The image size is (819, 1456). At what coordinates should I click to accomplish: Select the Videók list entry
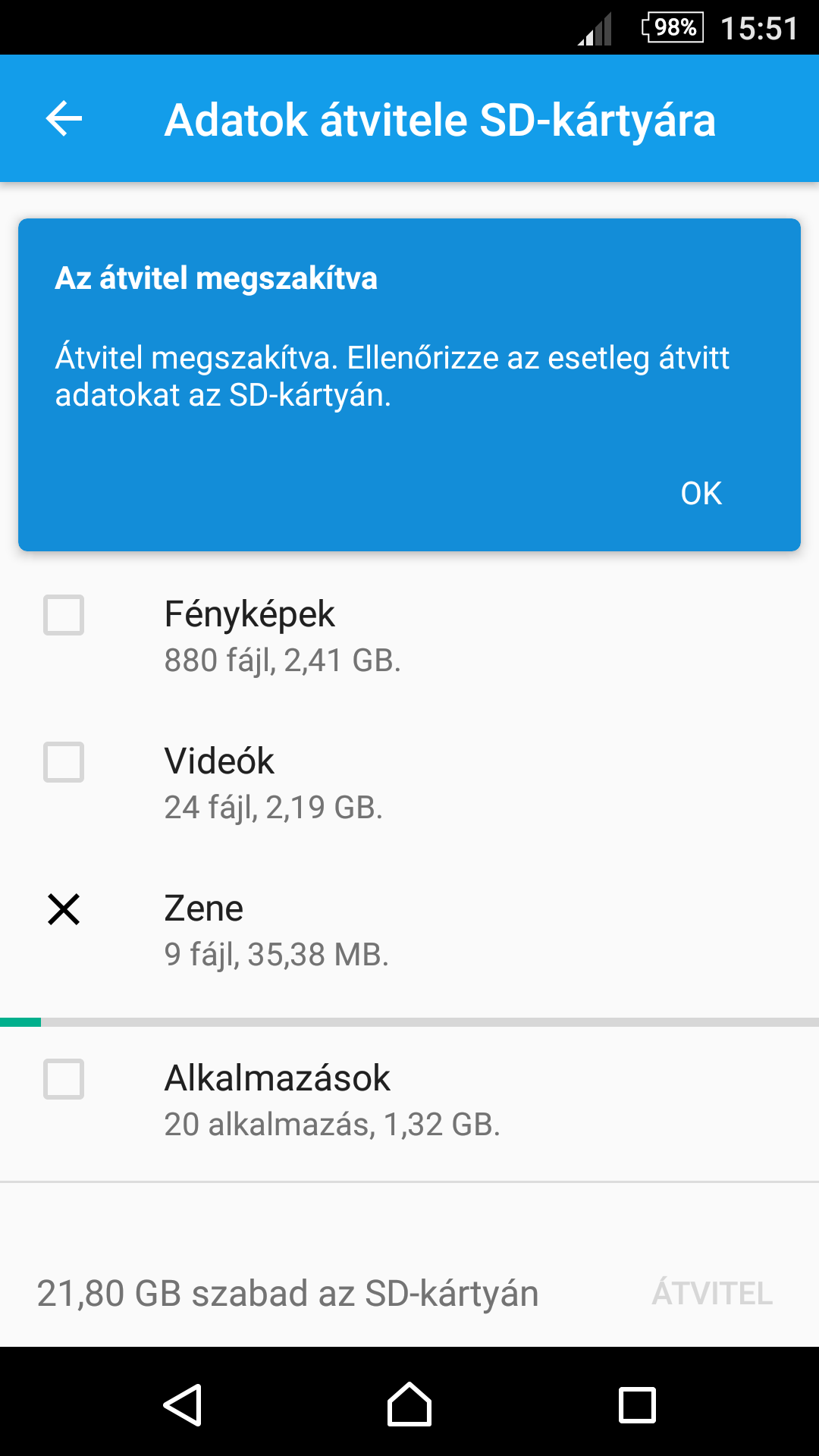409,784
